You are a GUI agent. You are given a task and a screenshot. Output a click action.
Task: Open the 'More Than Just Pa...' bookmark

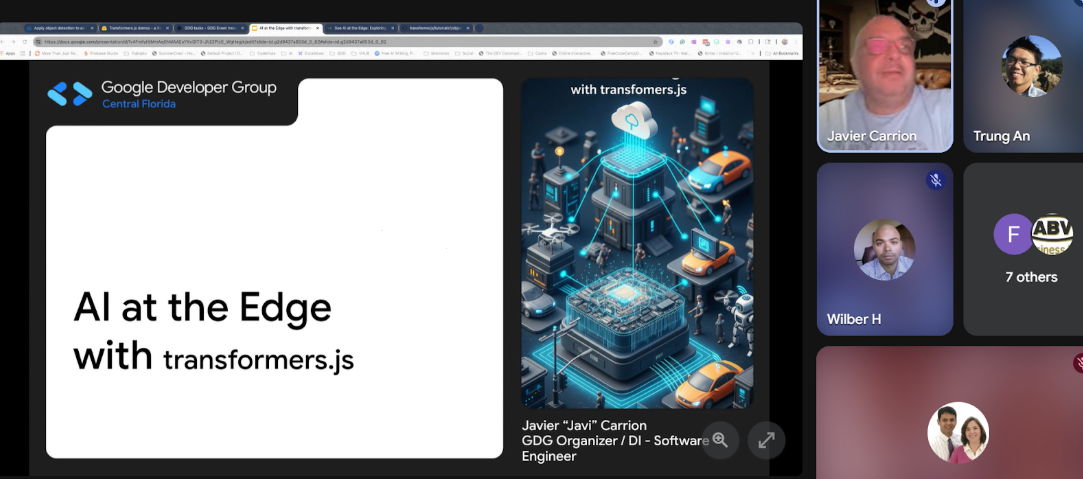(x=57, y=53)
